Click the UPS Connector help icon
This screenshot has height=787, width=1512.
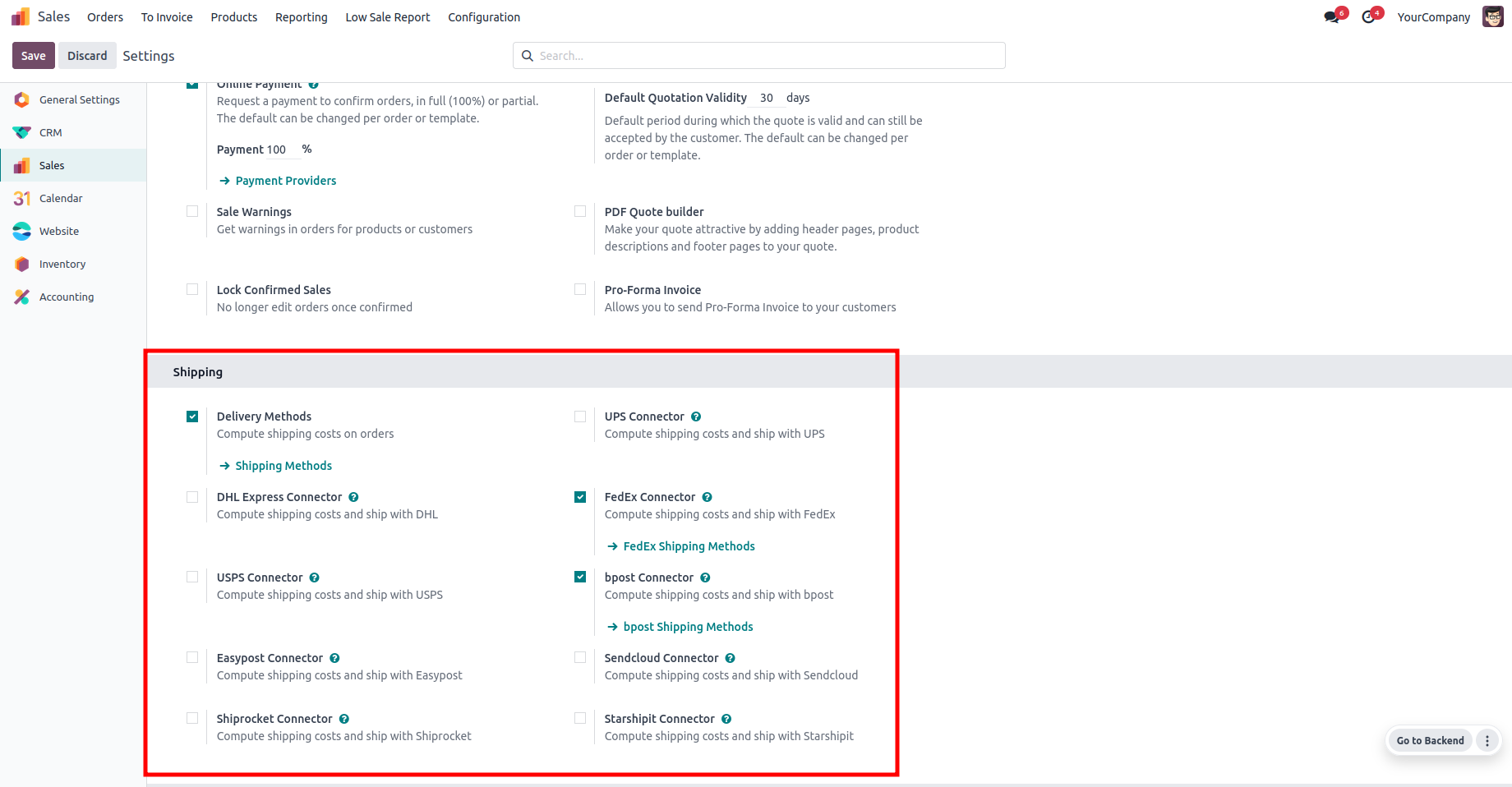pos(696,417)
